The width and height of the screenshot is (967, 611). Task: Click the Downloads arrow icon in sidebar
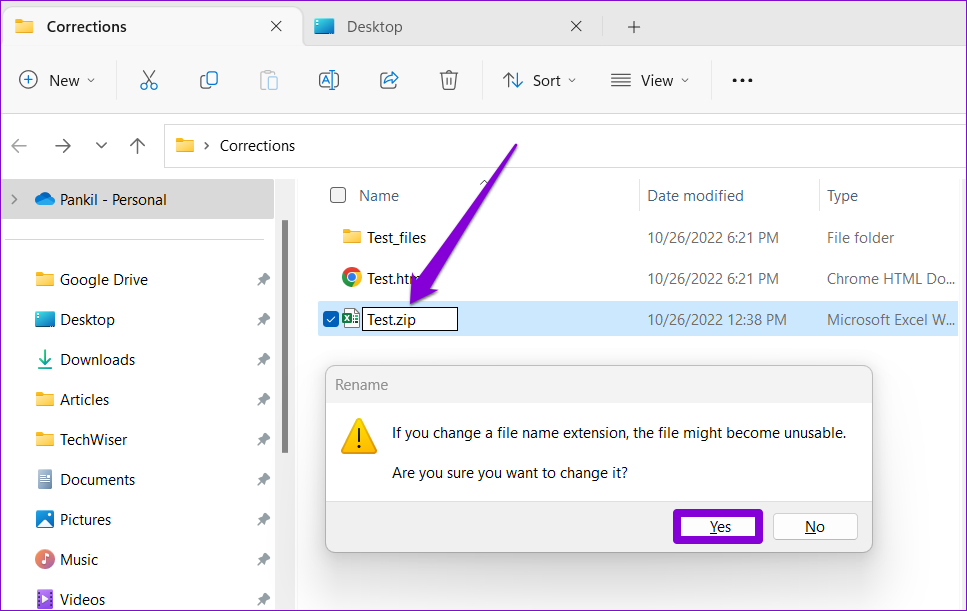click(44, 359)
